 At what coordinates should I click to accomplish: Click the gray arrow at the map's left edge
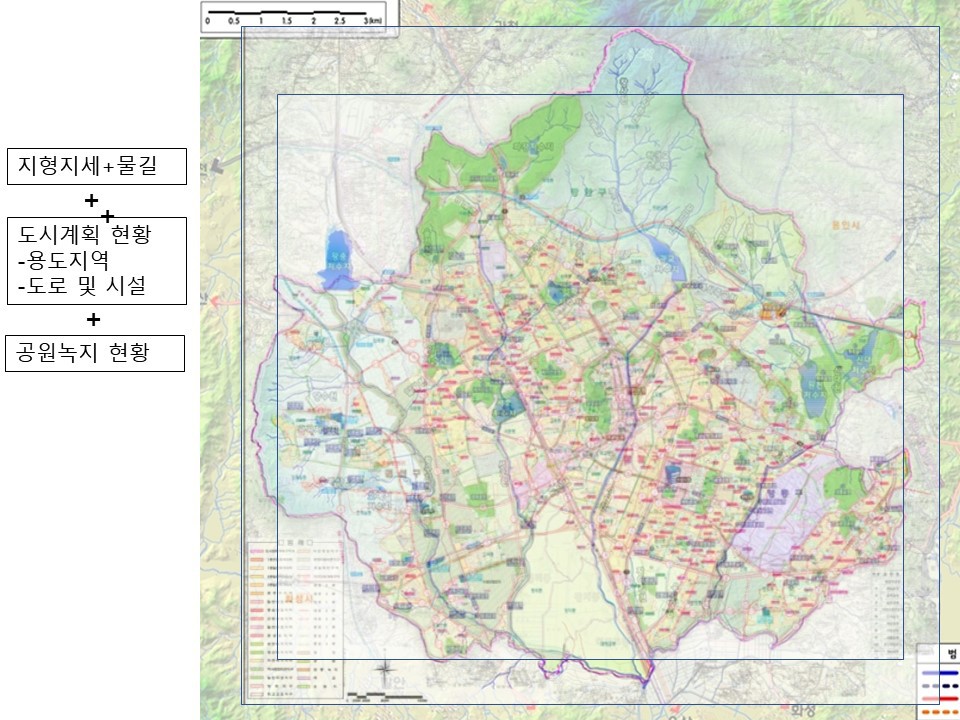(x=224, y=162)
